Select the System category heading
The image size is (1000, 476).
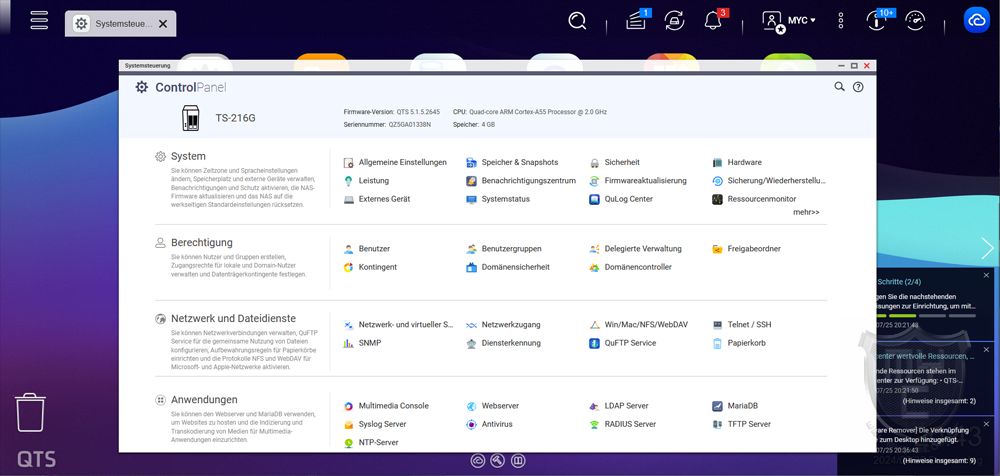[x=188, y=156]
